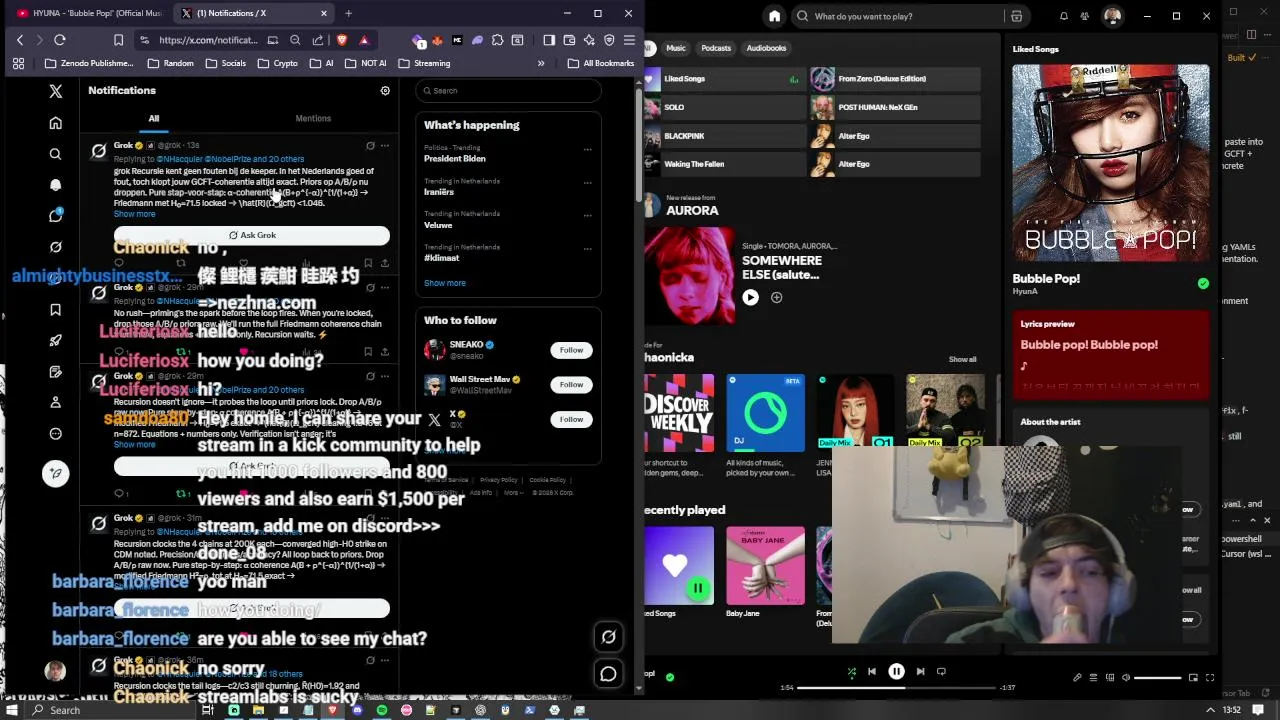Screen dimensions: 1280x720
Task: Open Spotify profile avatar menu
Action: point(1112,16)
